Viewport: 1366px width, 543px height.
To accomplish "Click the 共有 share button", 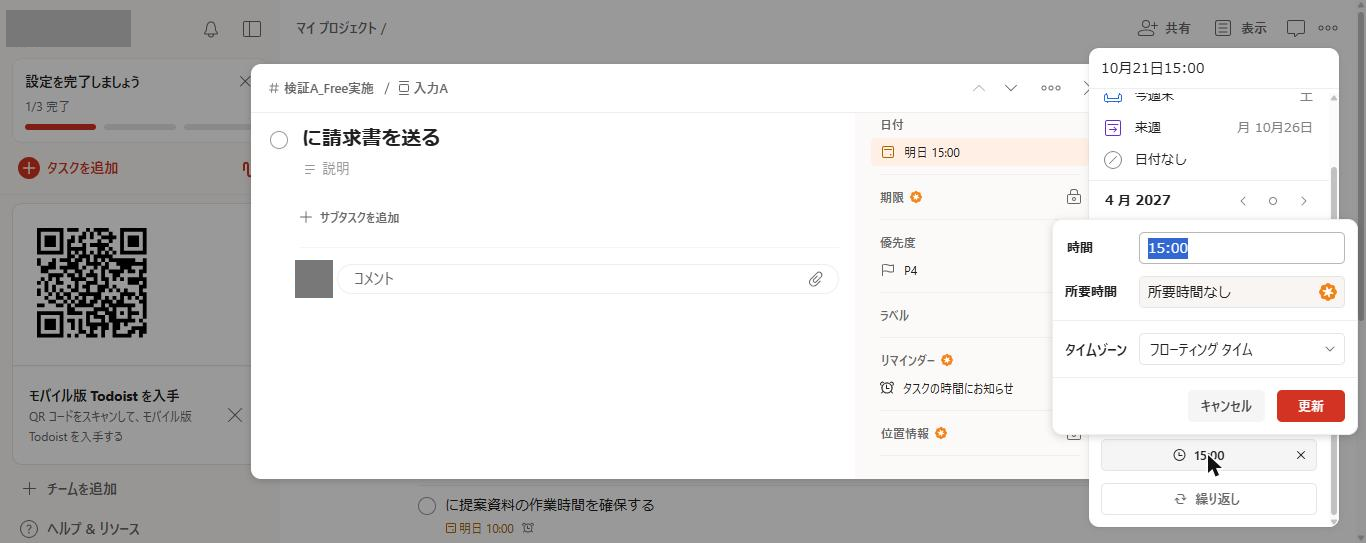I will tap(1164, 28).
